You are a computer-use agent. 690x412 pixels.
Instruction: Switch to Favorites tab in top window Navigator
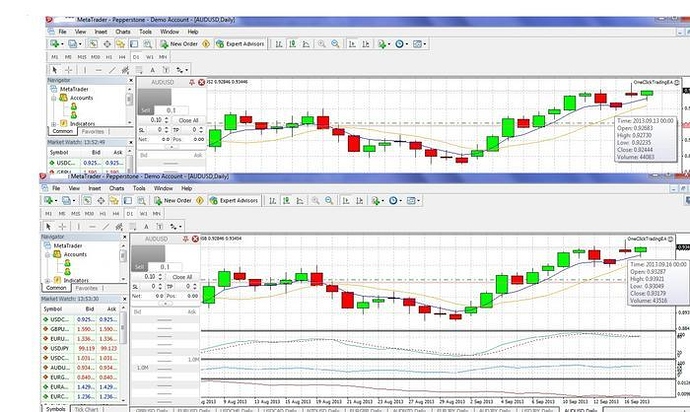(93, 131)
